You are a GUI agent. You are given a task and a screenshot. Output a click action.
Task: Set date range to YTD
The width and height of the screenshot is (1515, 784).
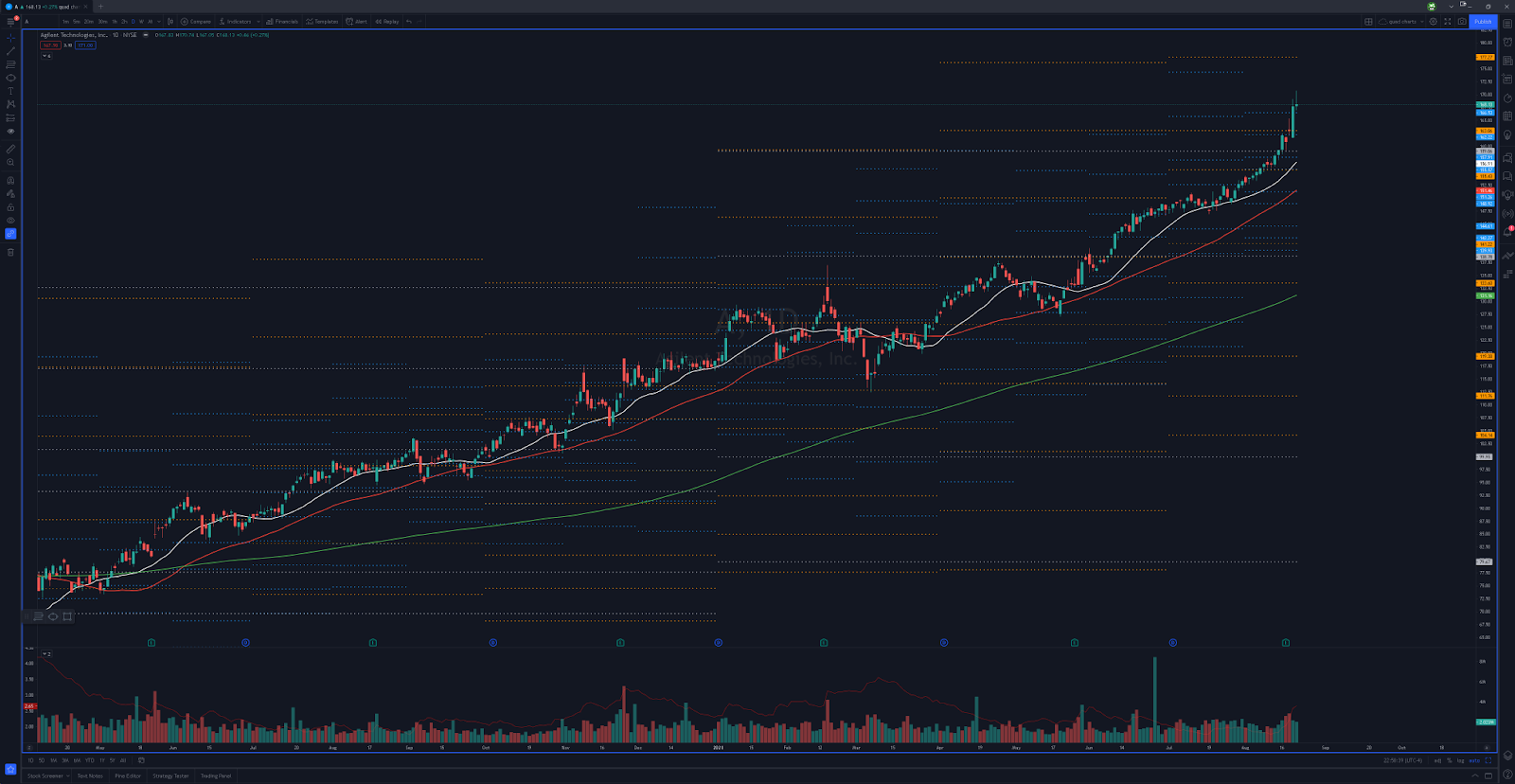click(90, 760)
